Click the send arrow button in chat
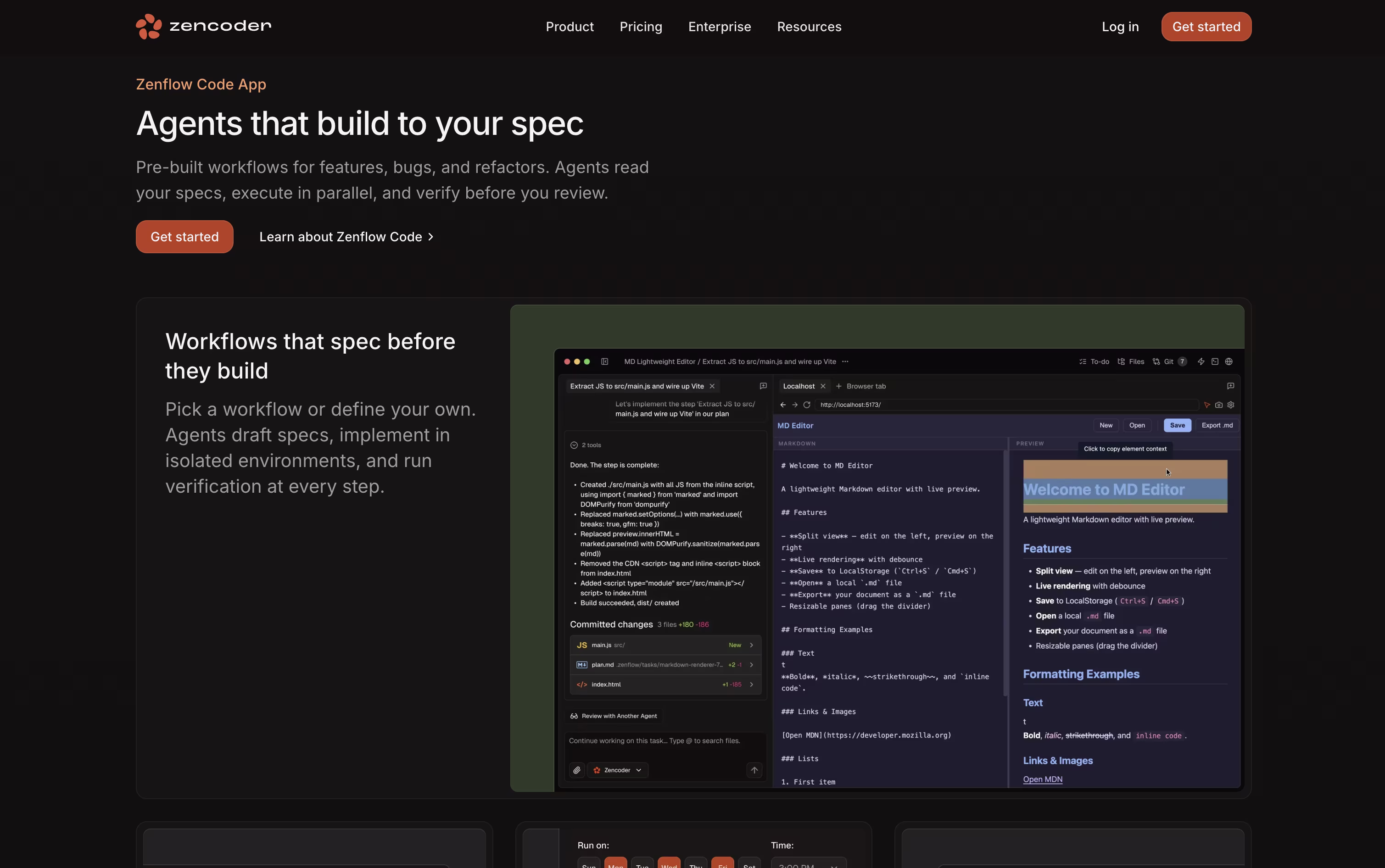Screen dimensions: 1385x868 (754, 770)
